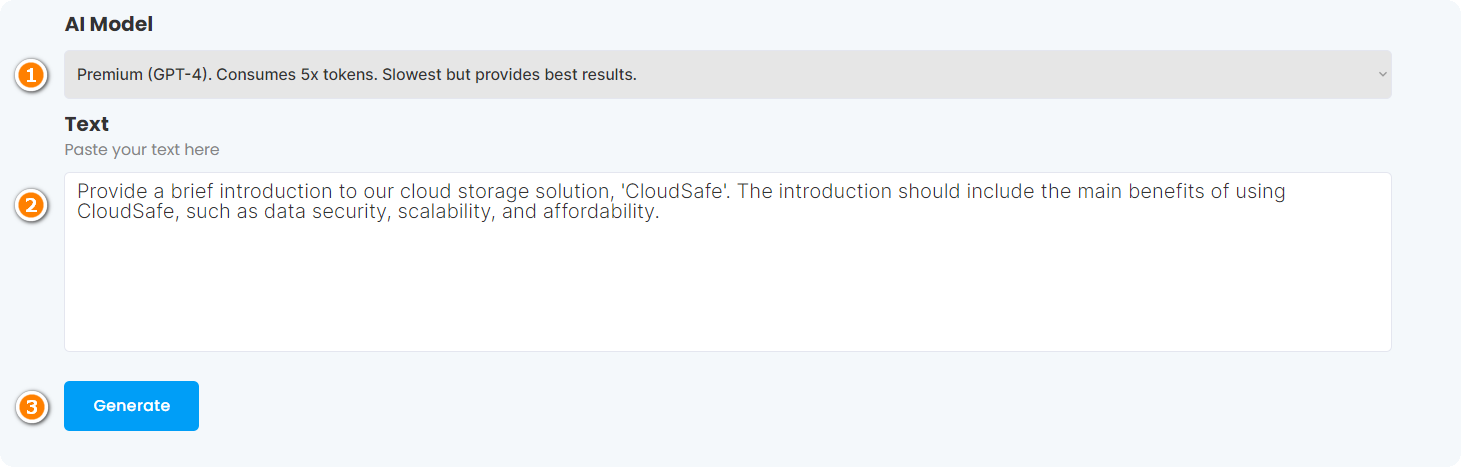Place cursor on the word 'affordability'
The width and height of the screenshot is (1461, 467).
pos(601,212)
